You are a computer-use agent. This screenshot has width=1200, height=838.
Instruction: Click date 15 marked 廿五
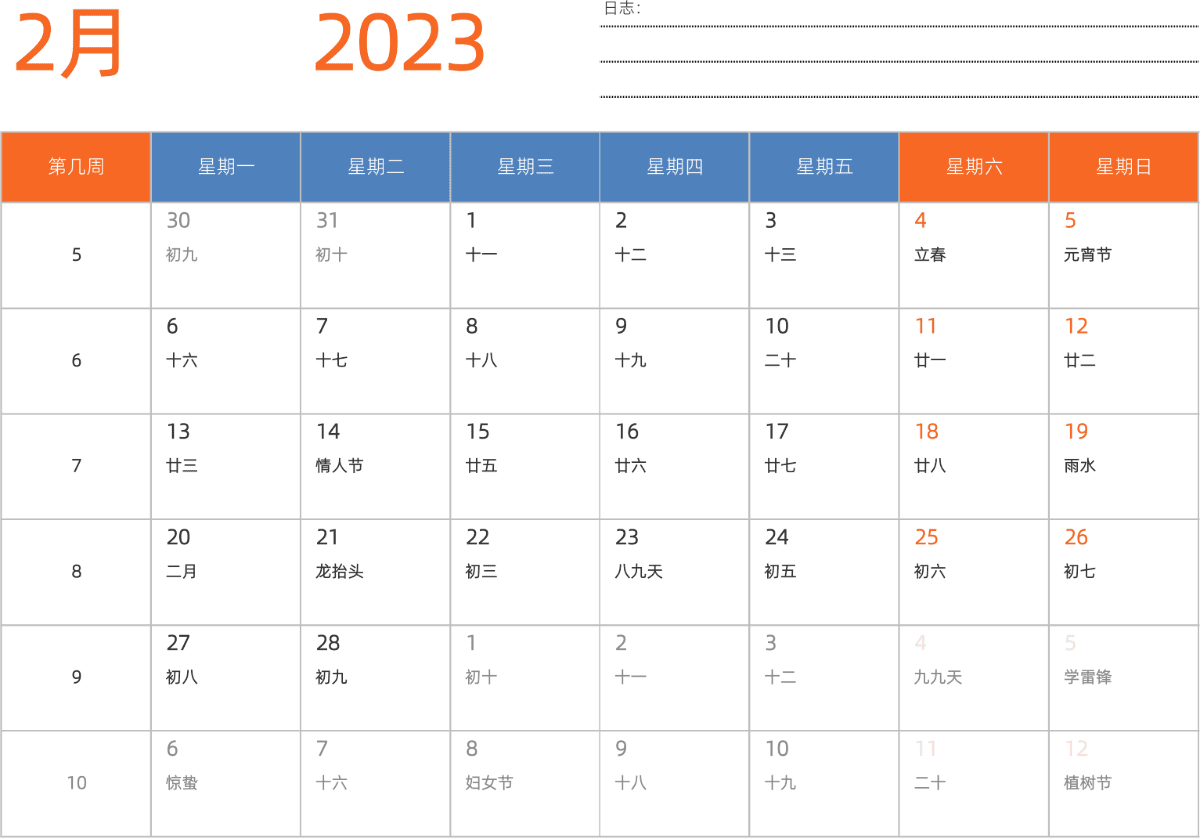click(x=525, y=466)
